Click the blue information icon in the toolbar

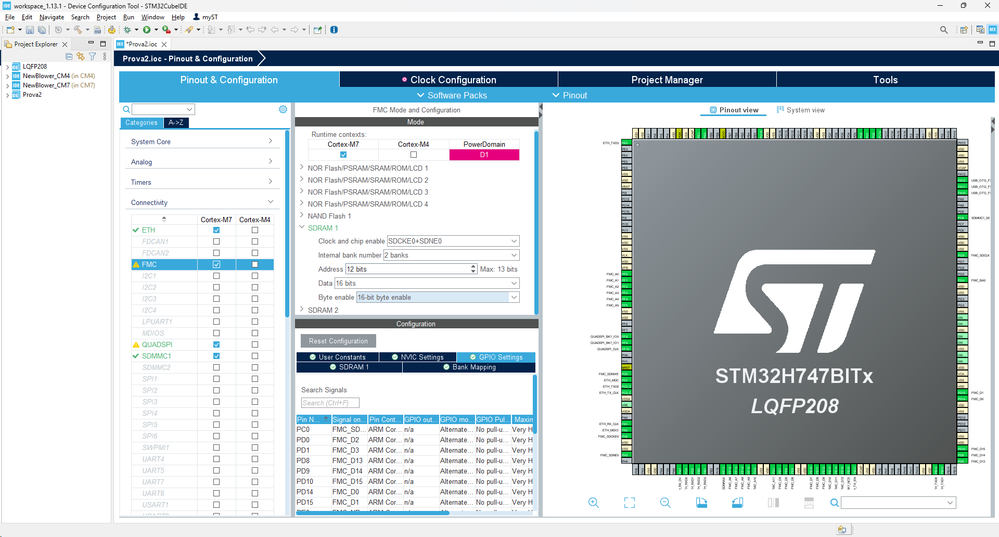[334, 30]
